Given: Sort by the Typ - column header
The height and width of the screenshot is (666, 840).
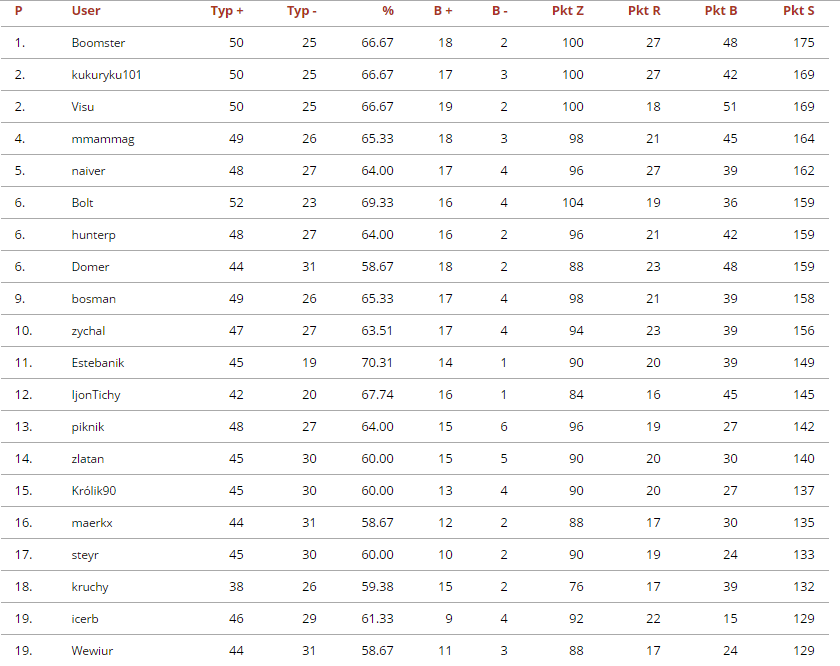Looking at the screenshot, I should pos(301,11).
